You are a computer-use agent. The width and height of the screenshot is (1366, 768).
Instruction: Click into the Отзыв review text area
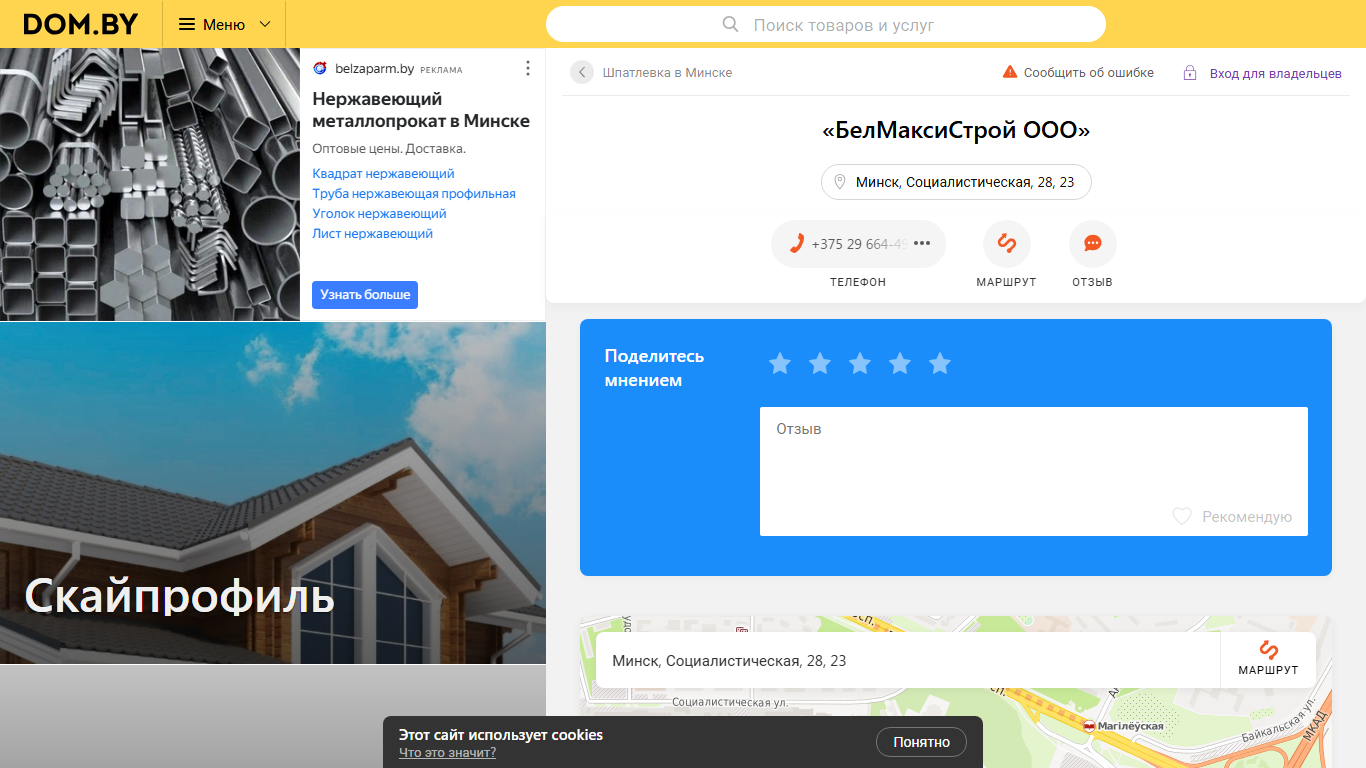(1033, 471)
